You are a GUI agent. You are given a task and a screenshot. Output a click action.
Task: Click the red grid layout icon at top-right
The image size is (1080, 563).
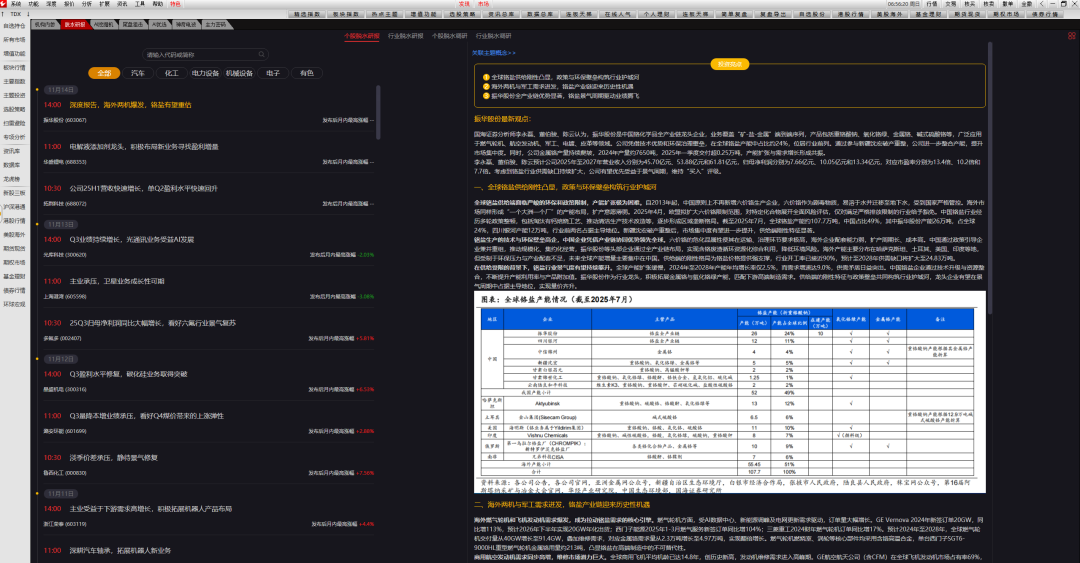point(1072,35)
